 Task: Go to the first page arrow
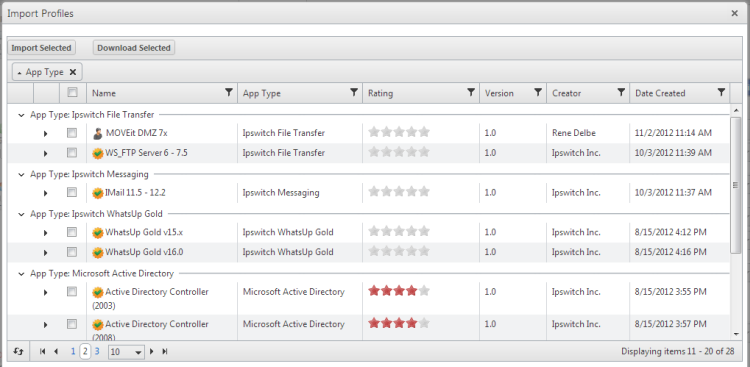click(x=43, y=351)
